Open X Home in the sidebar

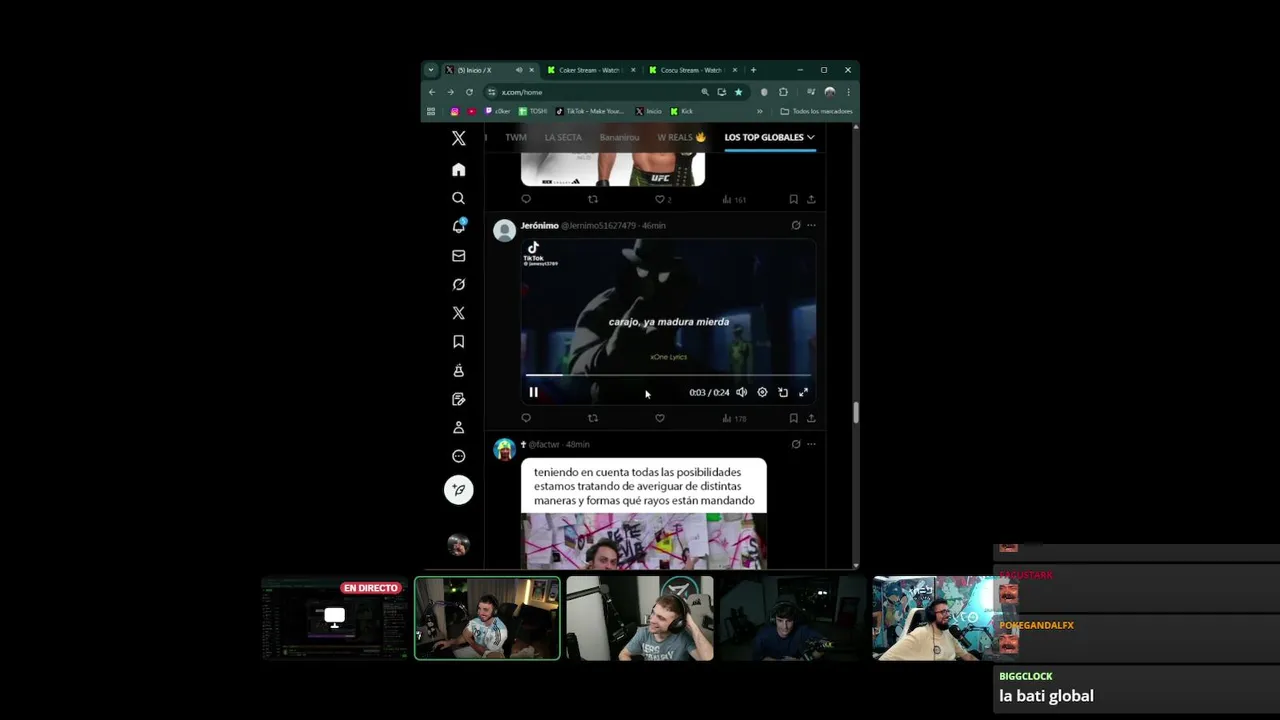[458, 170]
